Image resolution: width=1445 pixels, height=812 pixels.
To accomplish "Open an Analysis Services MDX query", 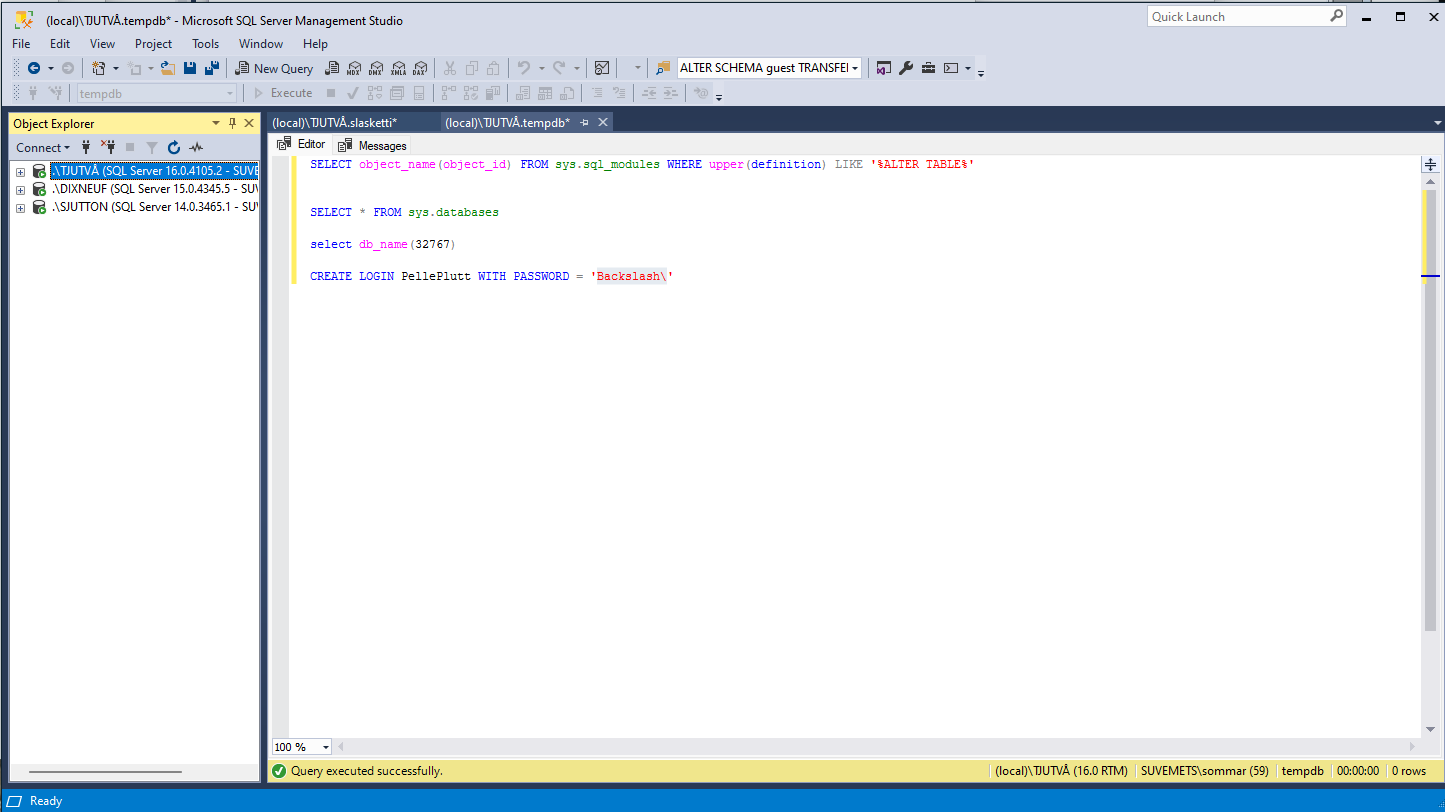I will pos(354,68).
